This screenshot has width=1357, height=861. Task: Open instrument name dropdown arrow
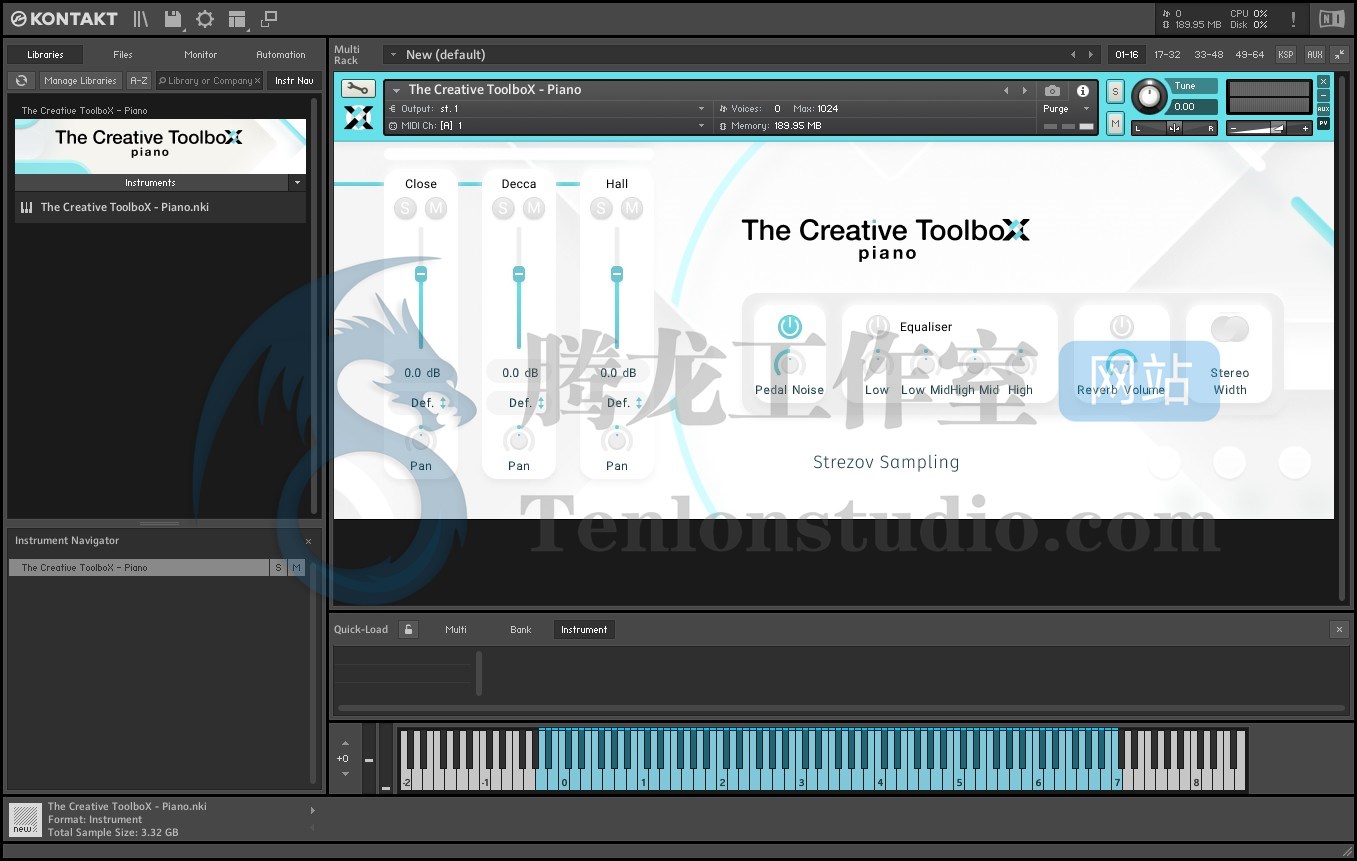[396, 90]
